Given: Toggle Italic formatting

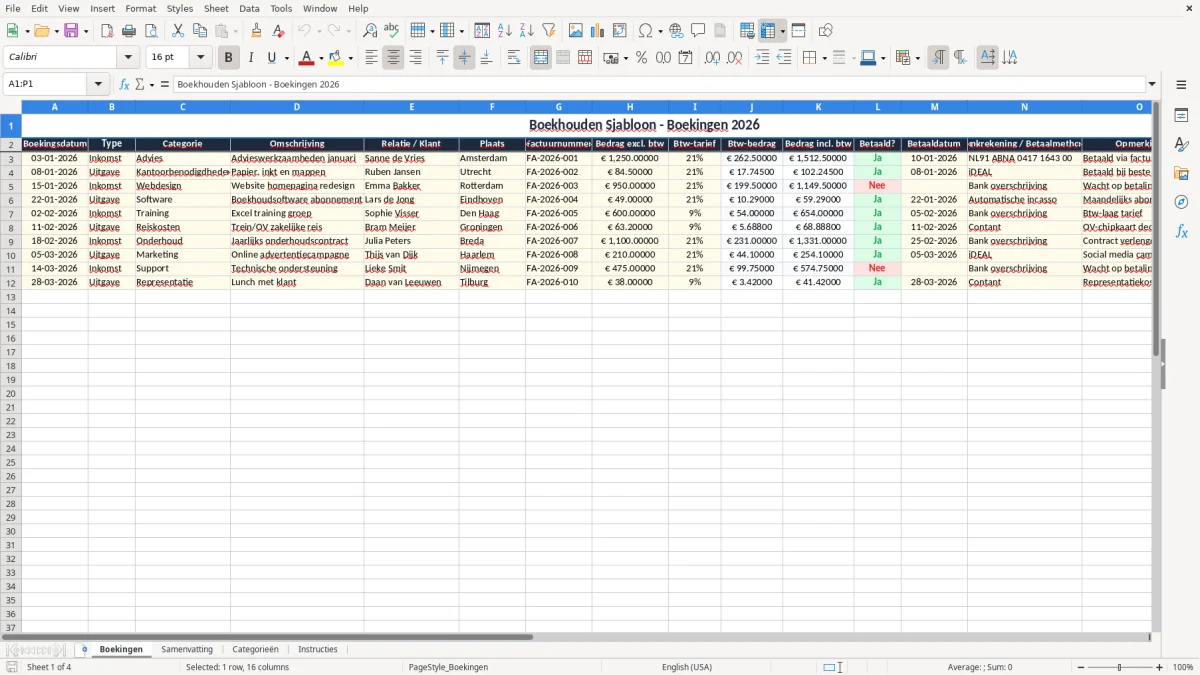Looking at the screenshot, I should click(x=250, y=58).
